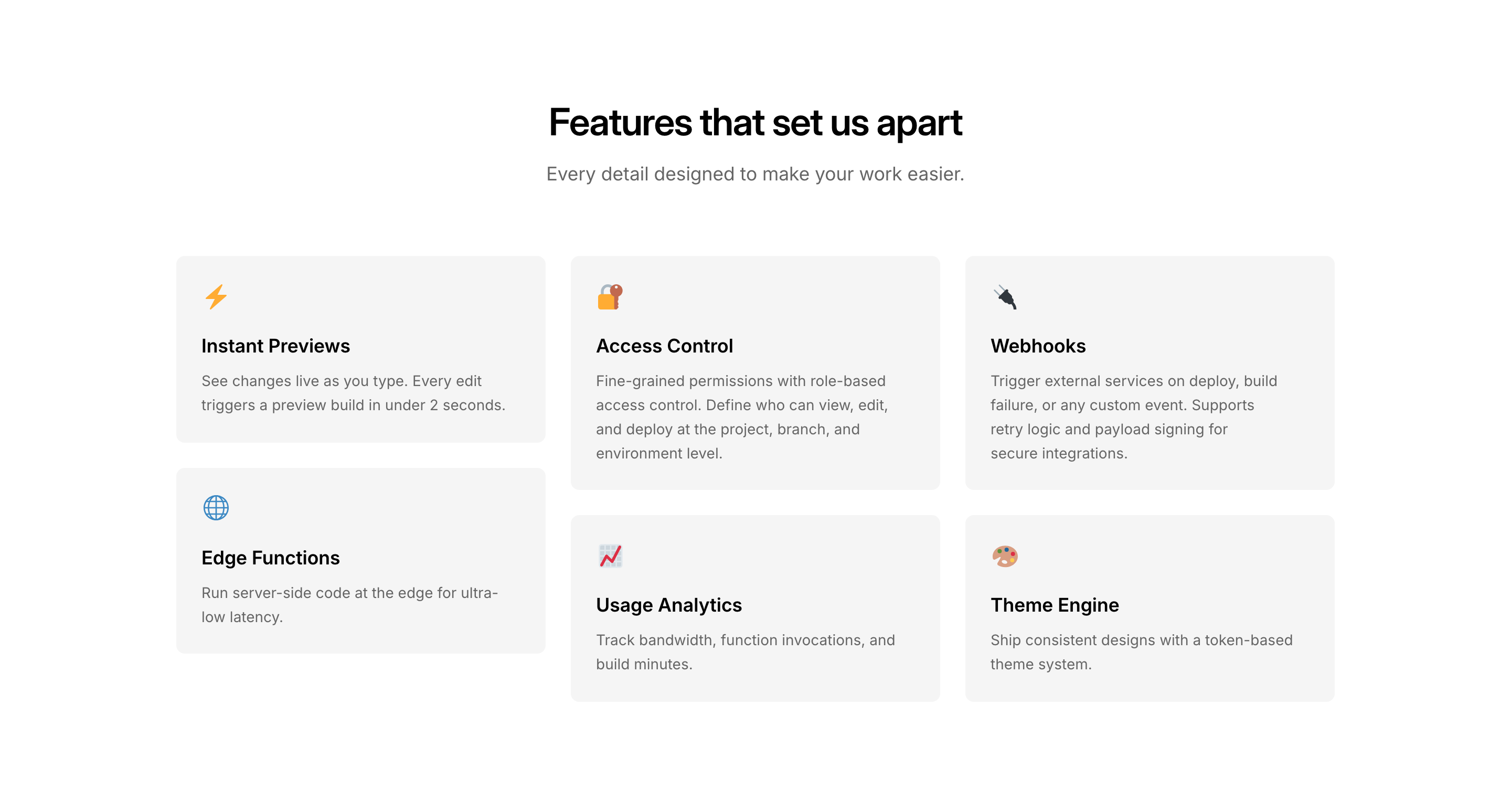This screenshot has height=812, width=1511.
Task: Select the Instant Previews card title
Action: [x=275, y=346]
